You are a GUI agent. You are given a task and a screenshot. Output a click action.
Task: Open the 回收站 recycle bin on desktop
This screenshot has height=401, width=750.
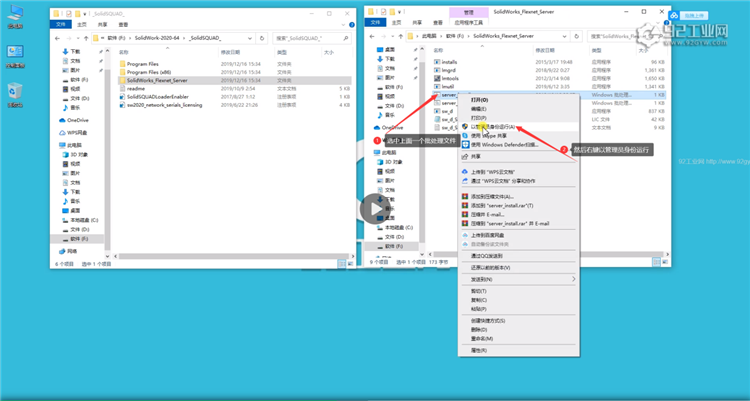coord(15,95)
